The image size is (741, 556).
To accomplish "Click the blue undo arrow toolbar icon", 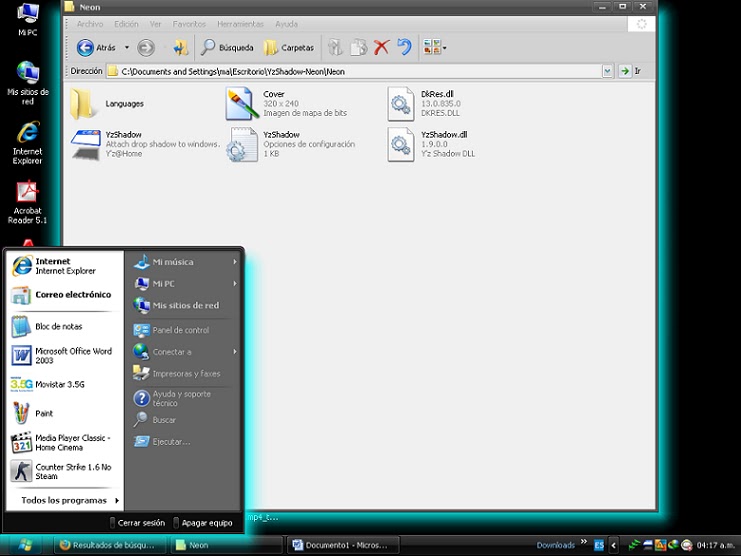I will point(404,47).
